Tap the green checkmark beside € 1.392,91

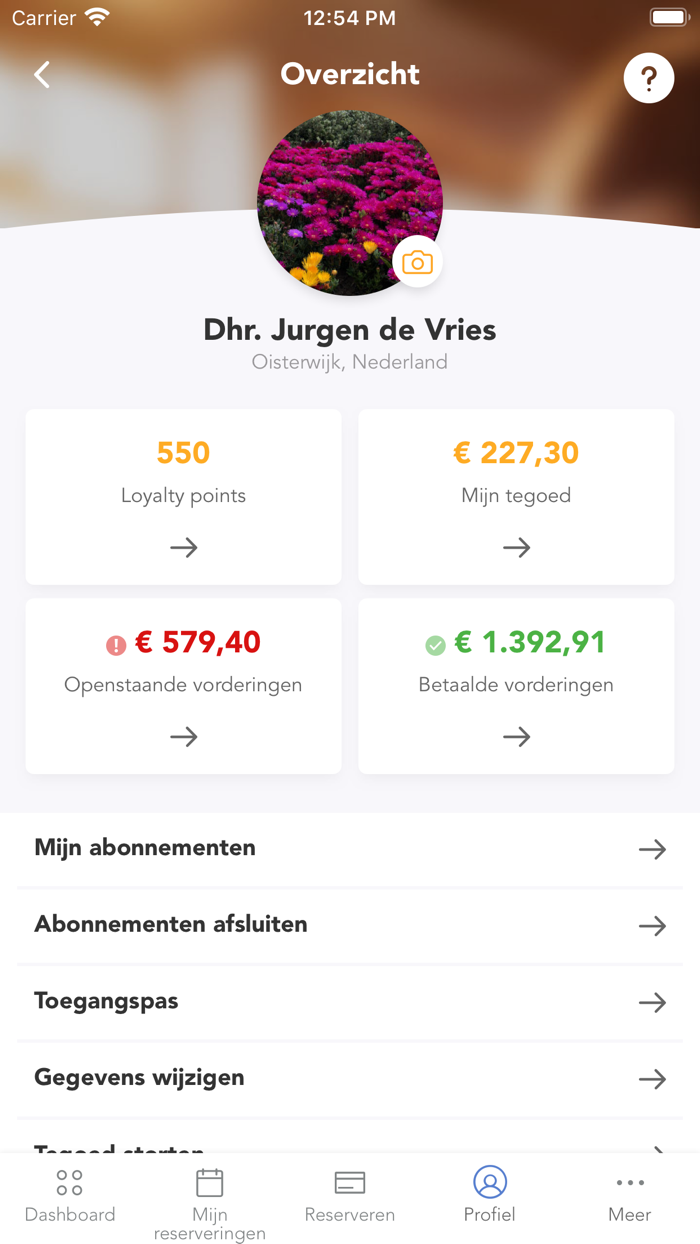pyautogui.click(x=435, y=644)
